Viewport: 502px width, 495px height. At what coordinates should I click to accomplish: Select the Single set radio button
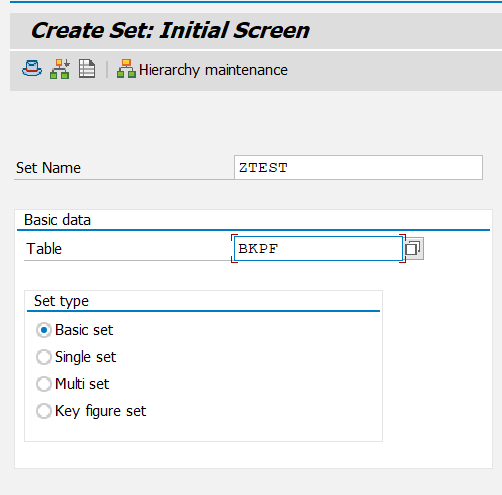[44, 357]
